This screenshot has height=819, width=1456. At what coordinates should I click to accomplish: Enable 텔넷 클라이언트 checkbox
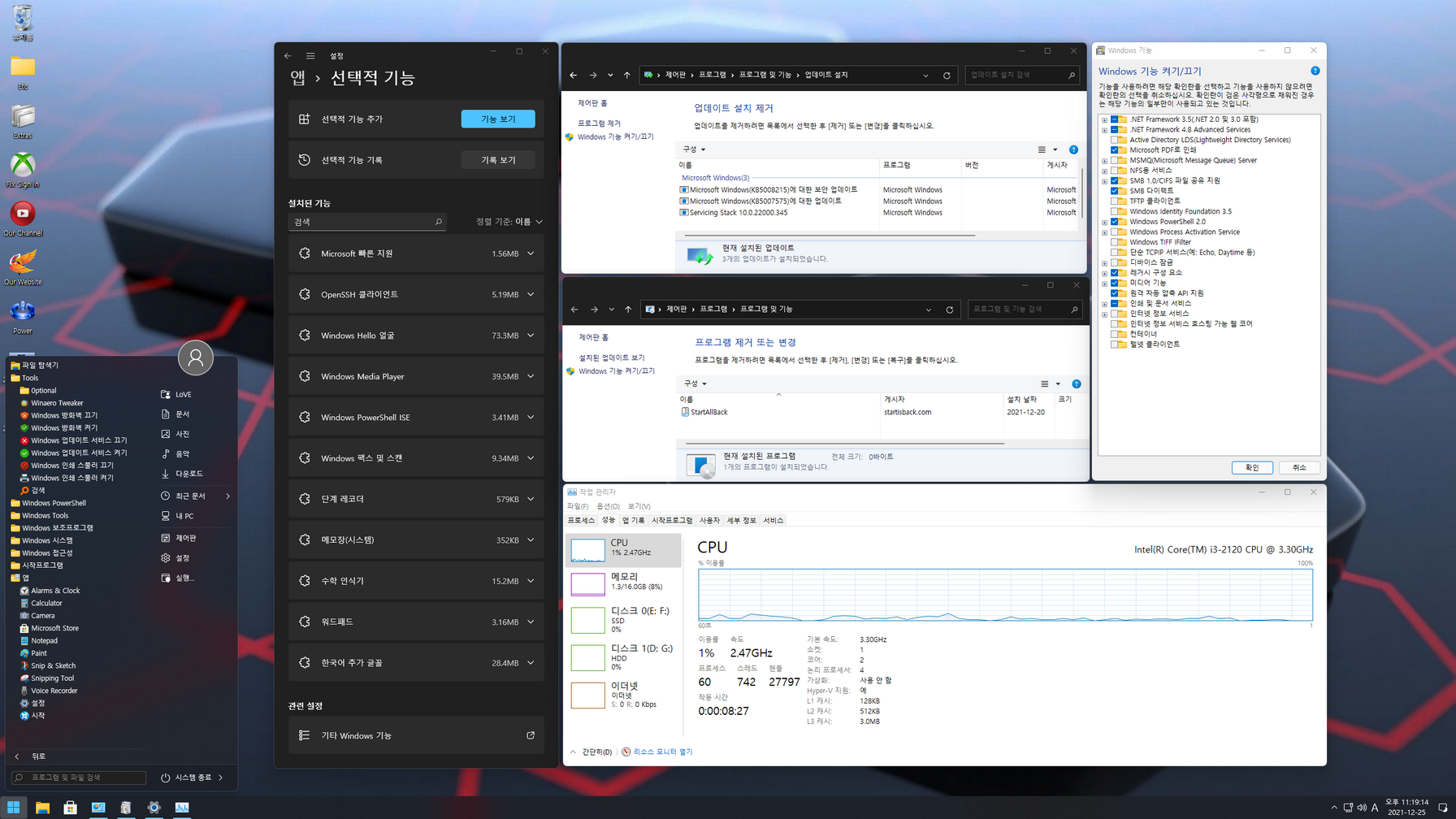pos(1115,344)
